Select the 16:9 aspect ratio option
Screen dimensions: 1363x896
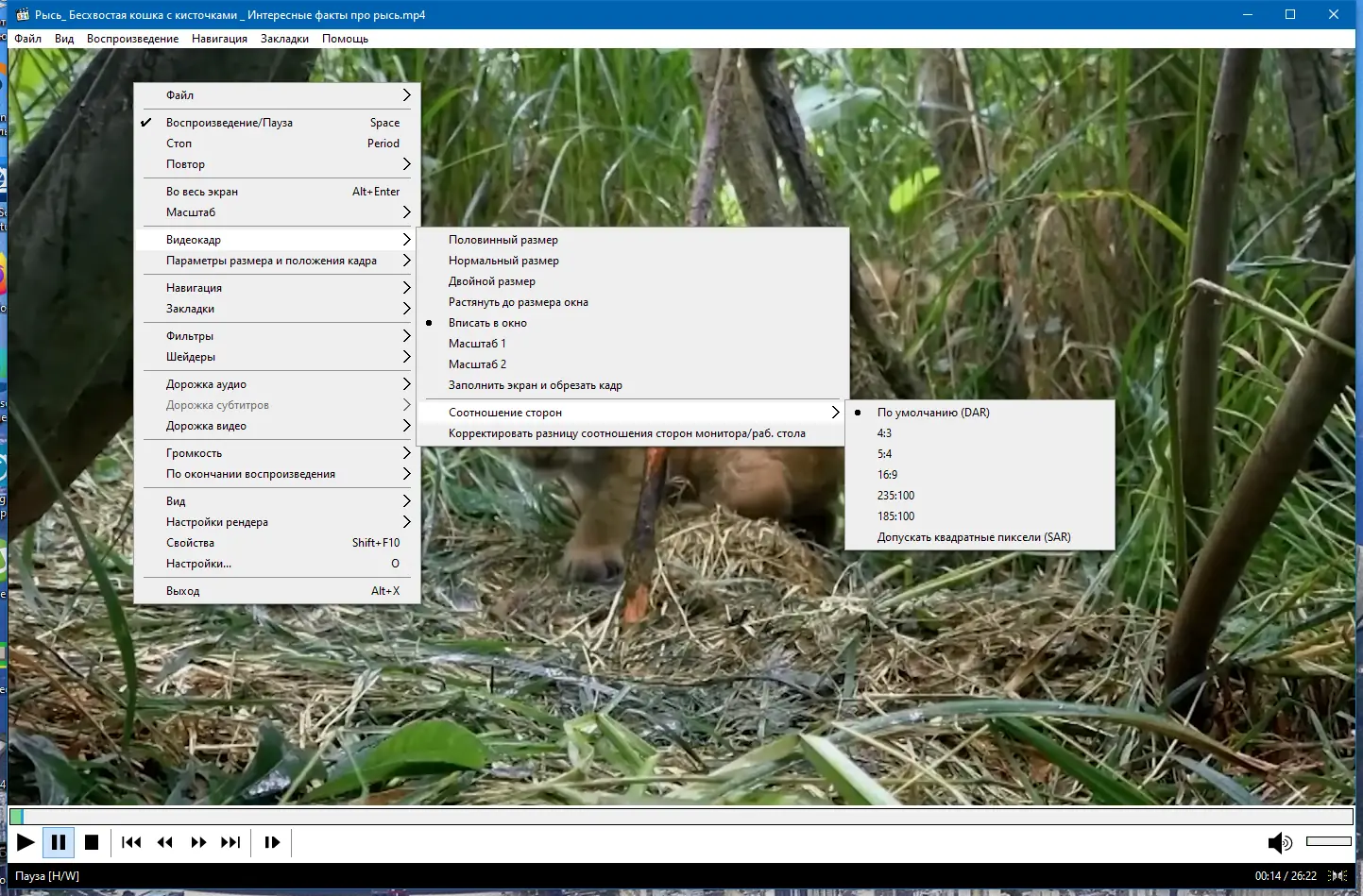tap(886, 474)
